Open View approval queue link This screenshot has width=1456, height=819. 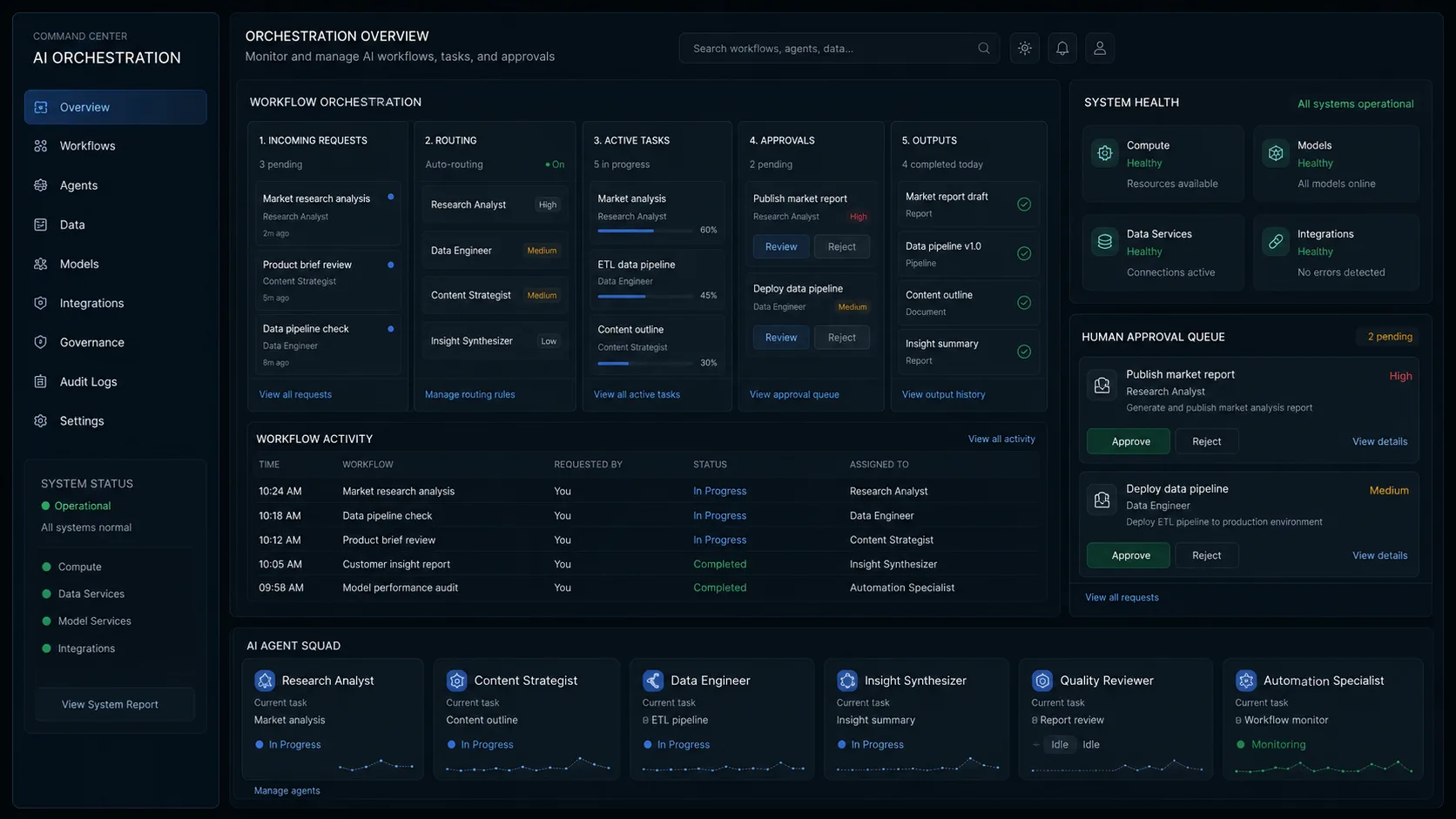tap(794, 394)
